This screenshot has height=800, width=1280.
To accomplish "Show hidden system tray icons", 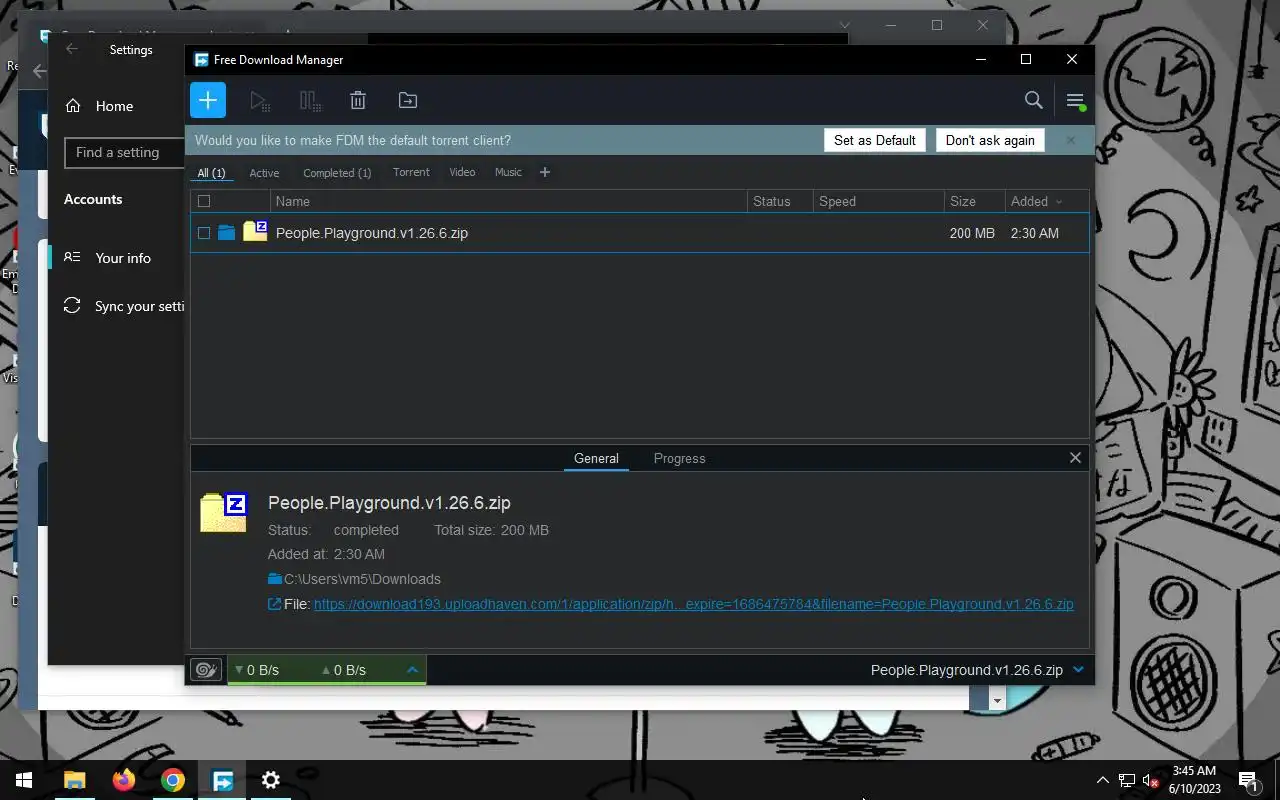I will (1103, 780).
